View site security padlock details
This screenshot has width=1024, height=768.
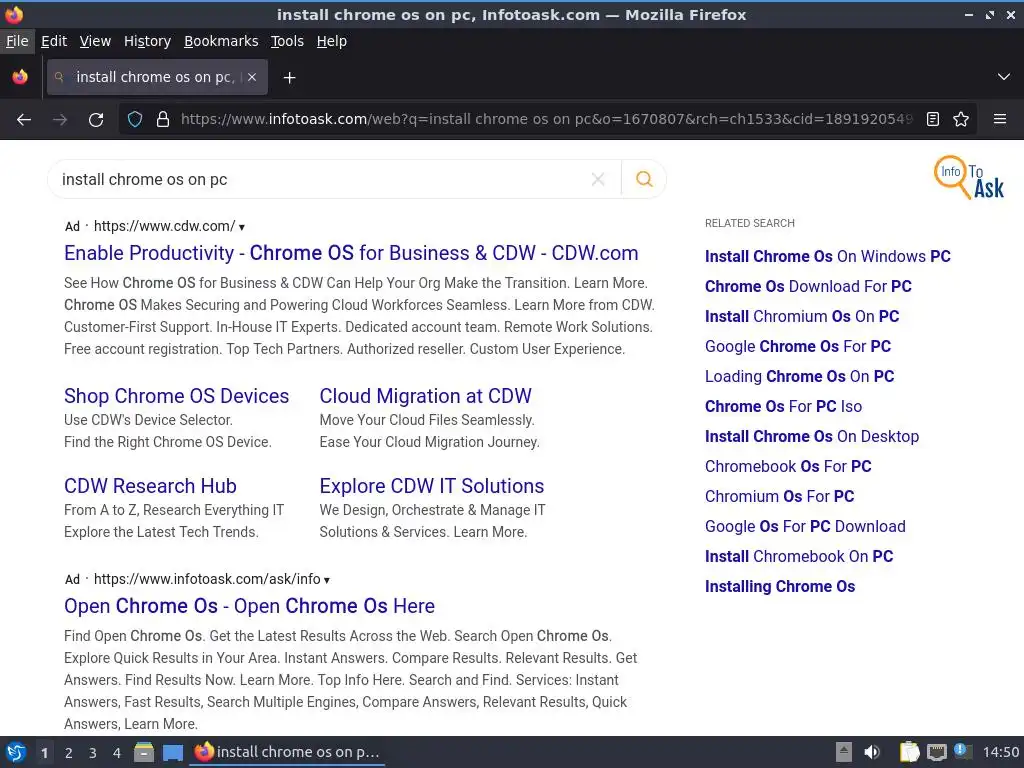coord(163,120)
